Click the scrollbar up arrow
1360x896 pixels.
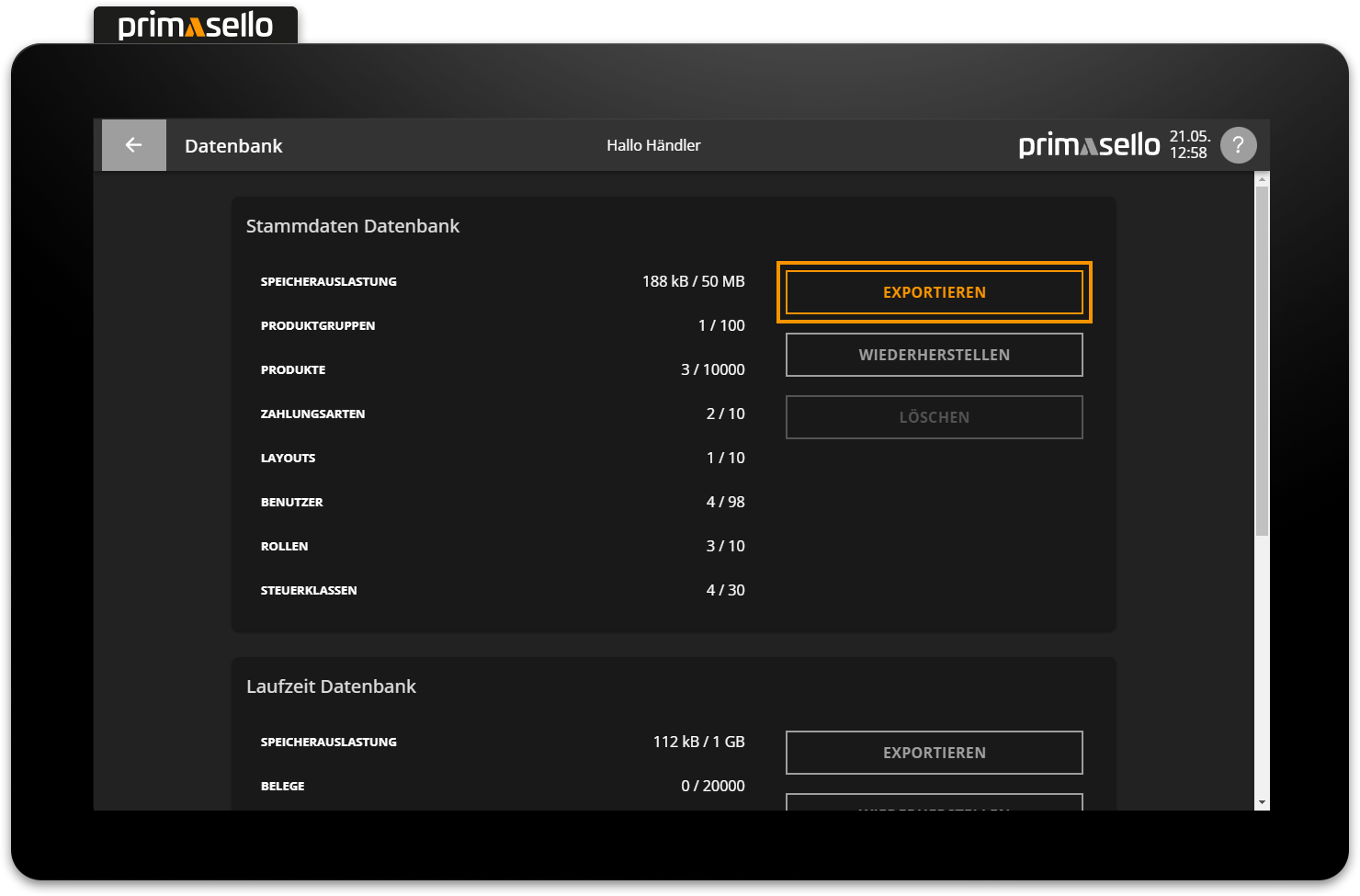[x=1262, y=179]
